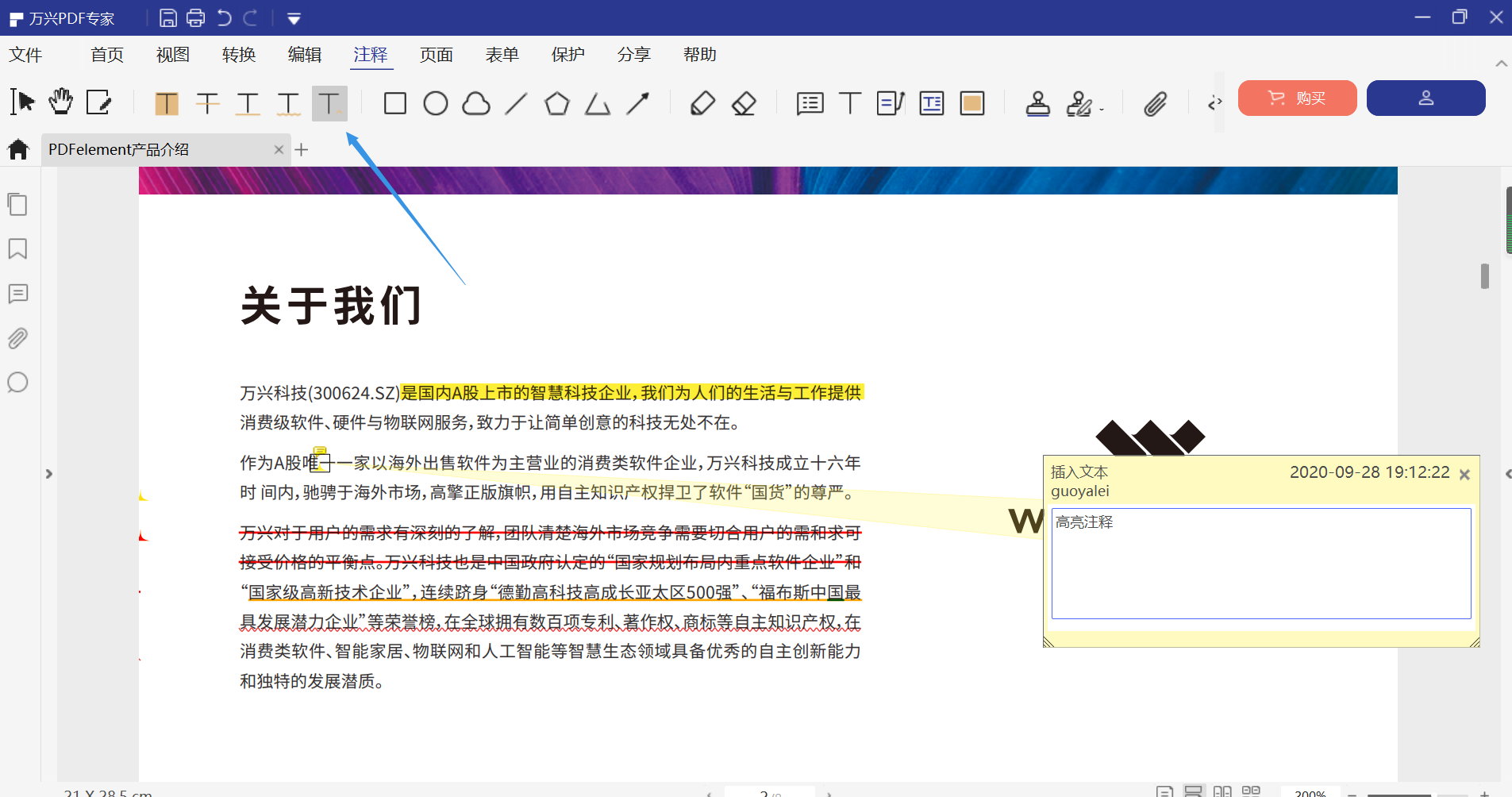Select the arrow selection tool
The height and width of the screenshot is (797, 1512).
pyautogui.click(x=22, y=102)
